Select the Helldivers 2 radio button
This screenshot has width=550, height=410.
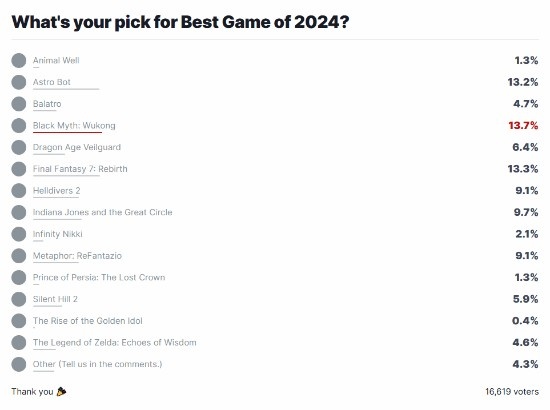[x=19, y=191]
